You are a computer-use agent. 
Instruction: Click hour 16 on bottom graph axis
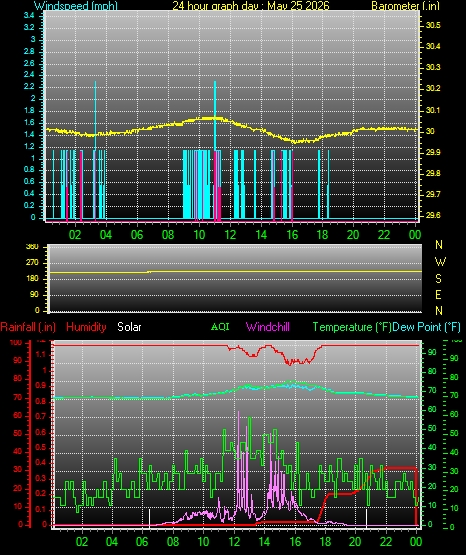[x=295, y=542]
